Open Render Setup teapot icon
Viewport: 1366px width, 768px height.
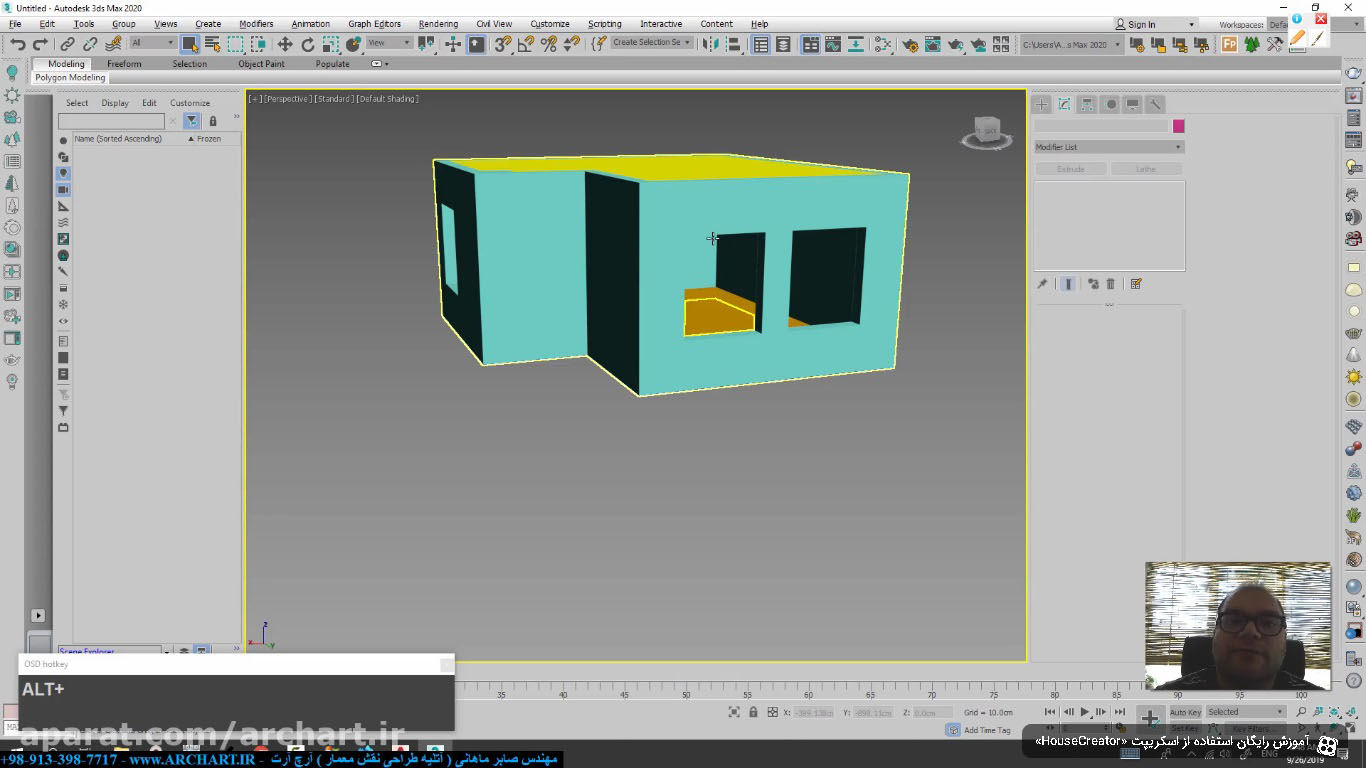coord(910,44)
